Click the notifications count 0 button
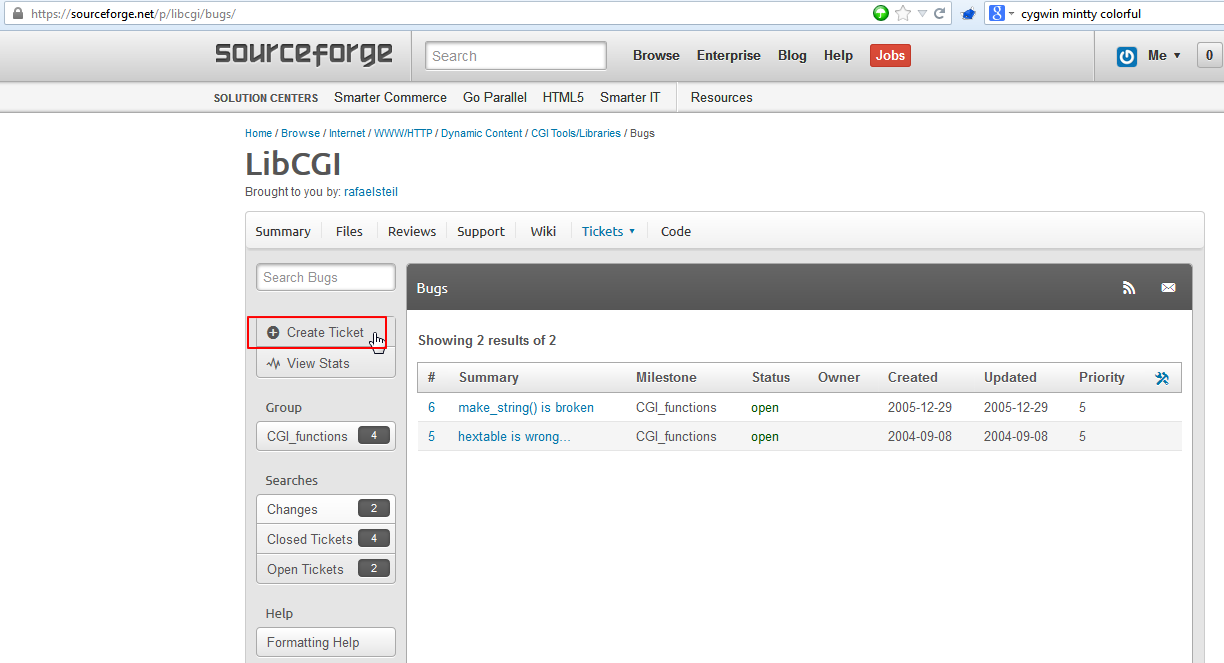This screenshot has height=663, width=1224. [x=1209, y=56]
